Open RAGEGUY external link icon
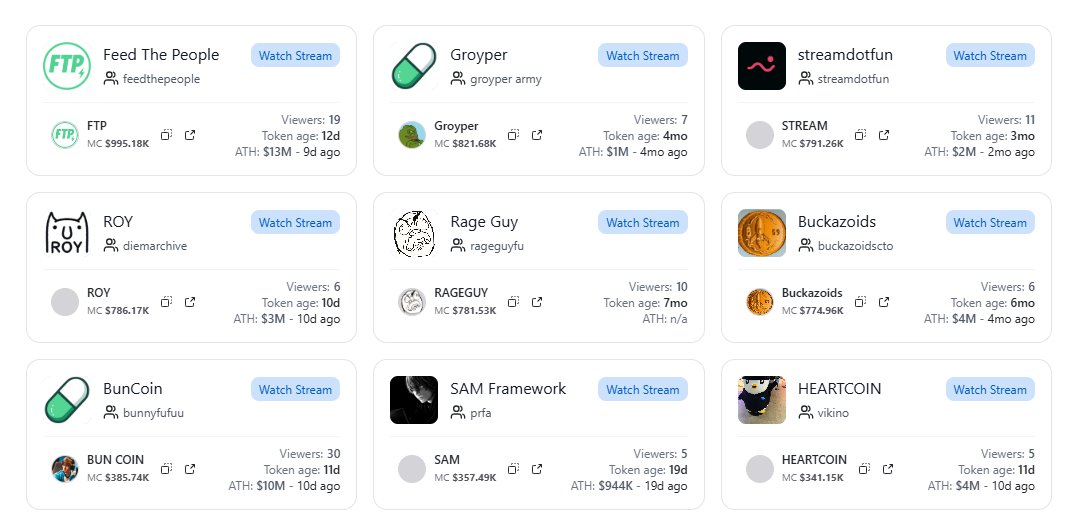 click(x=537, y=302)
